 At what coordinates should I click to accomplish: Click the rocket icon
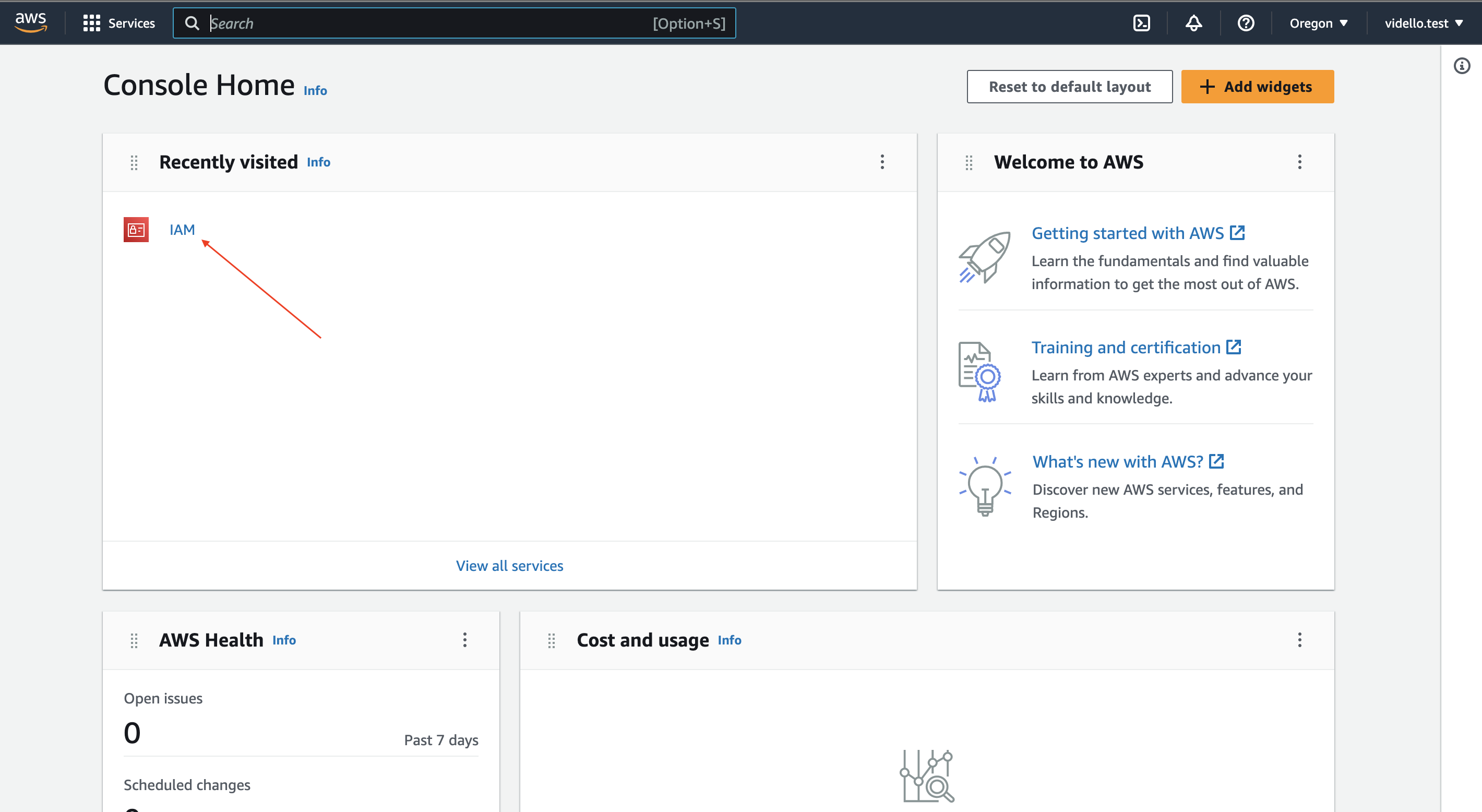tap(984, 257)
